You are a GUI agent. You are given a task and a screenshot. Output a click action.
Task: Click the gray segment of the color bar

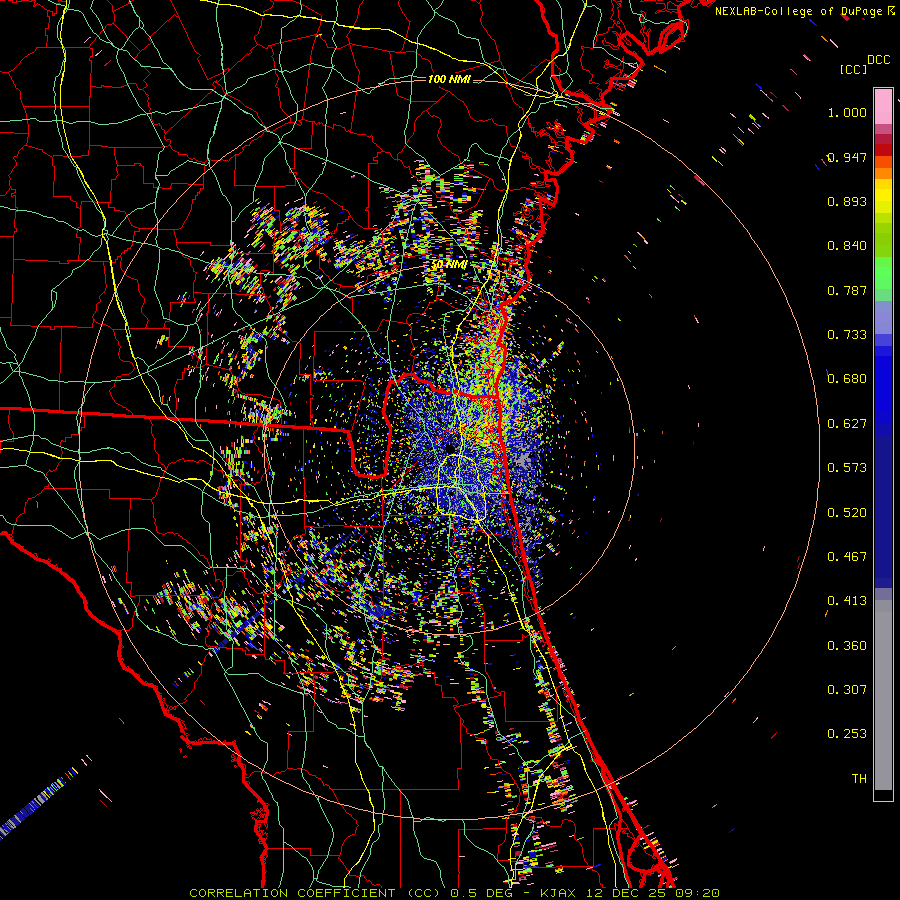coord(883,695)
